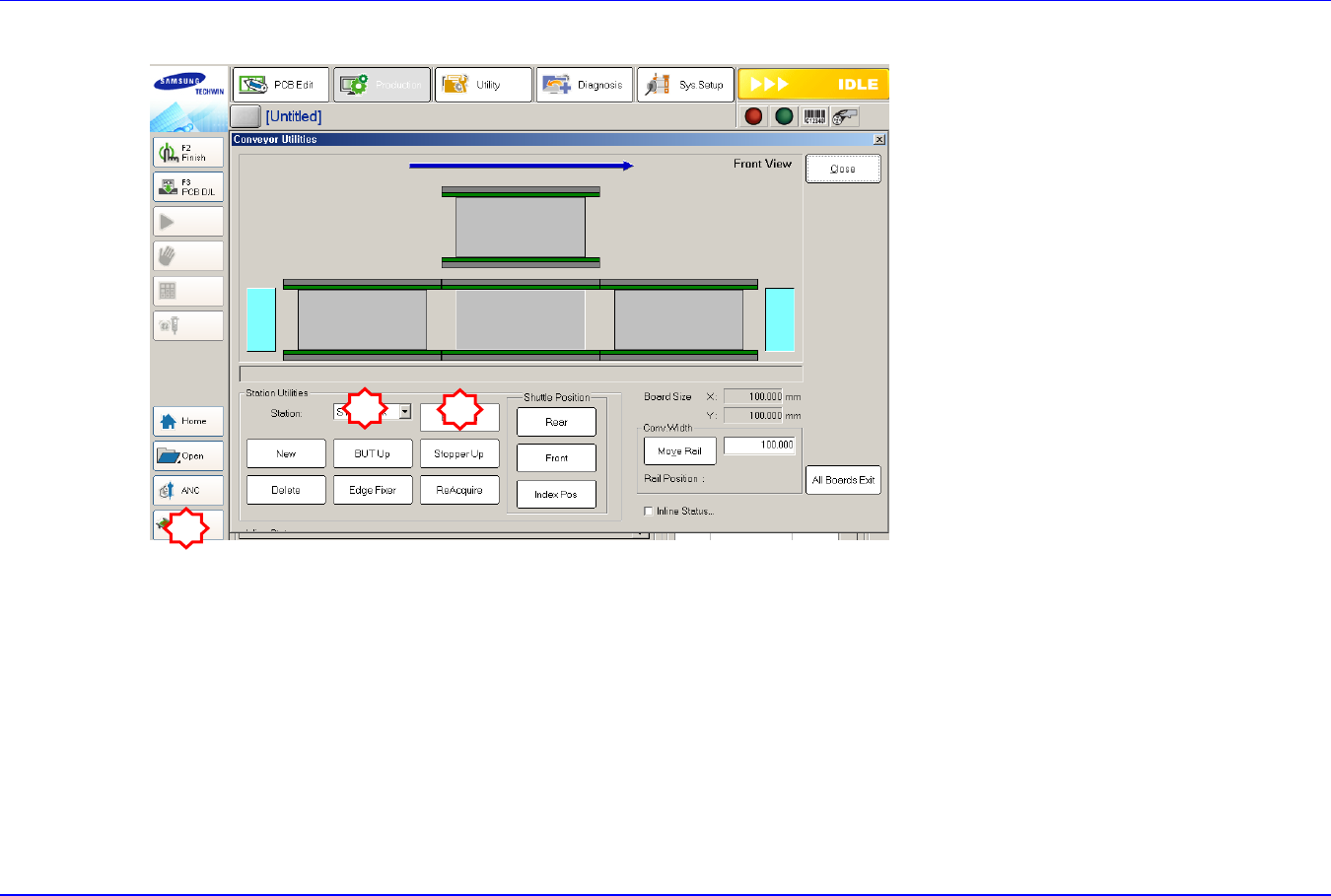Click the hand icon sidebar button
Viewport: 1331px width, 896px height.
click(188, 256)
